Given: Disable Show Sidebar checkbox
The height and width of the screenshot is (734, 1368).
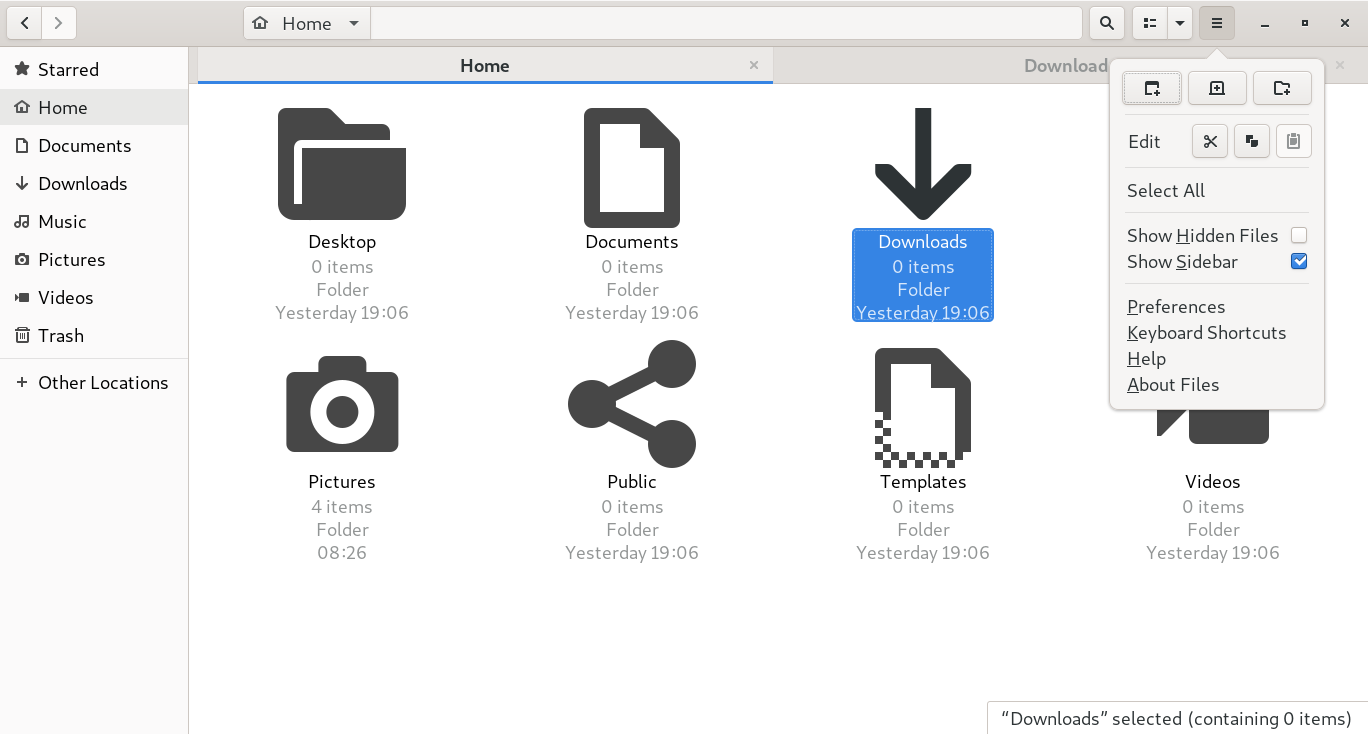Looking at the screenshot, I should pos(1299,262).
